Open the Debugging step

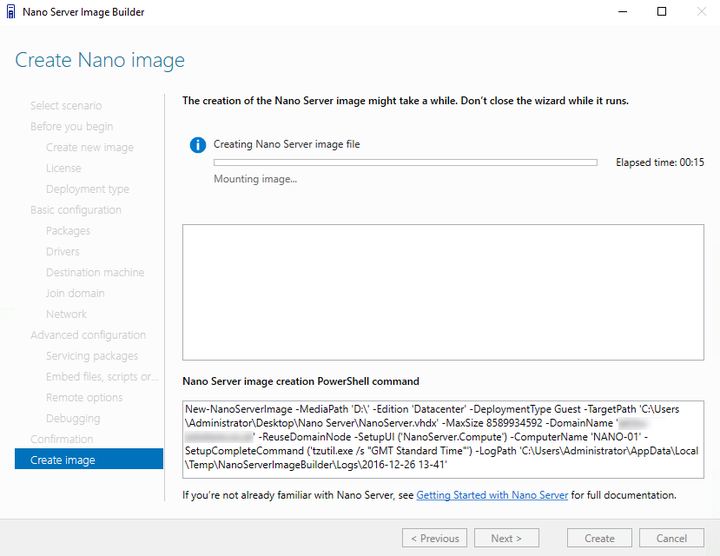(73, 419)
